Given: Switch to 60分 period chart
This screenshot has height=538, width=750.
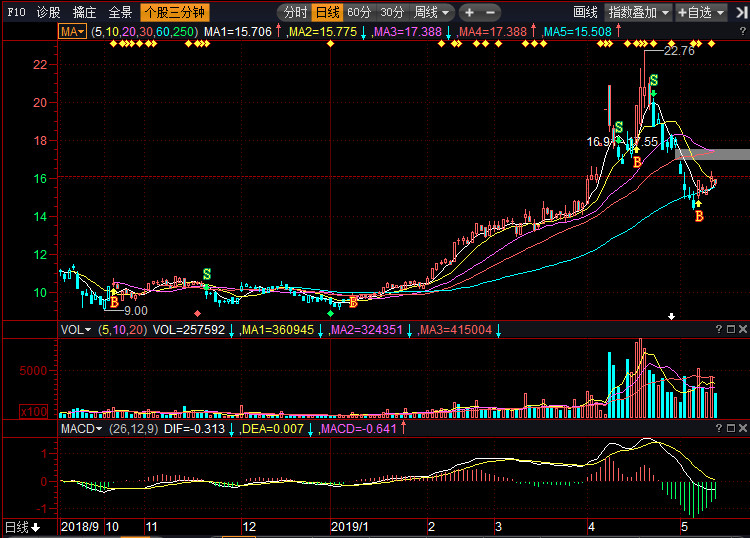Looking at the screenshot, I should pyautogui.click(x=360, y=13).
